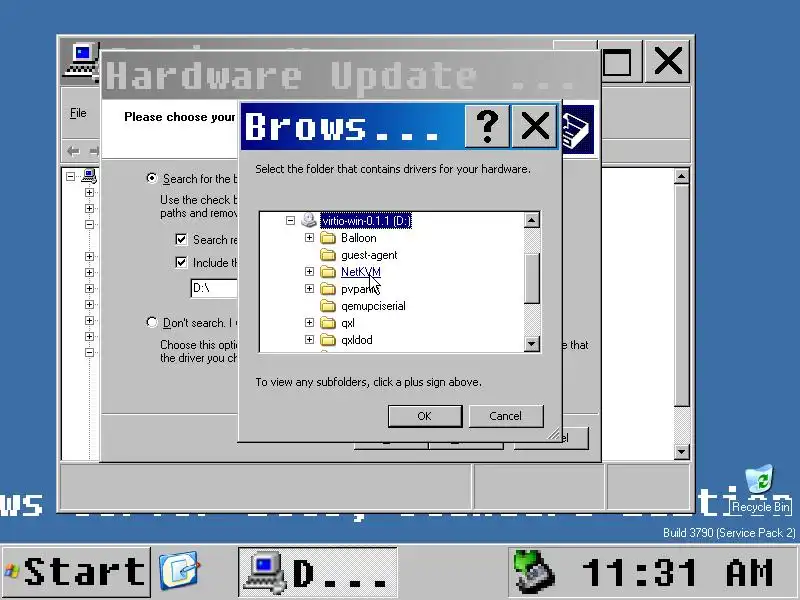This screenshot has width=800, height=600.
Task: Click the taskbar clock showing 11:31 AM
Action: [678, 572]
